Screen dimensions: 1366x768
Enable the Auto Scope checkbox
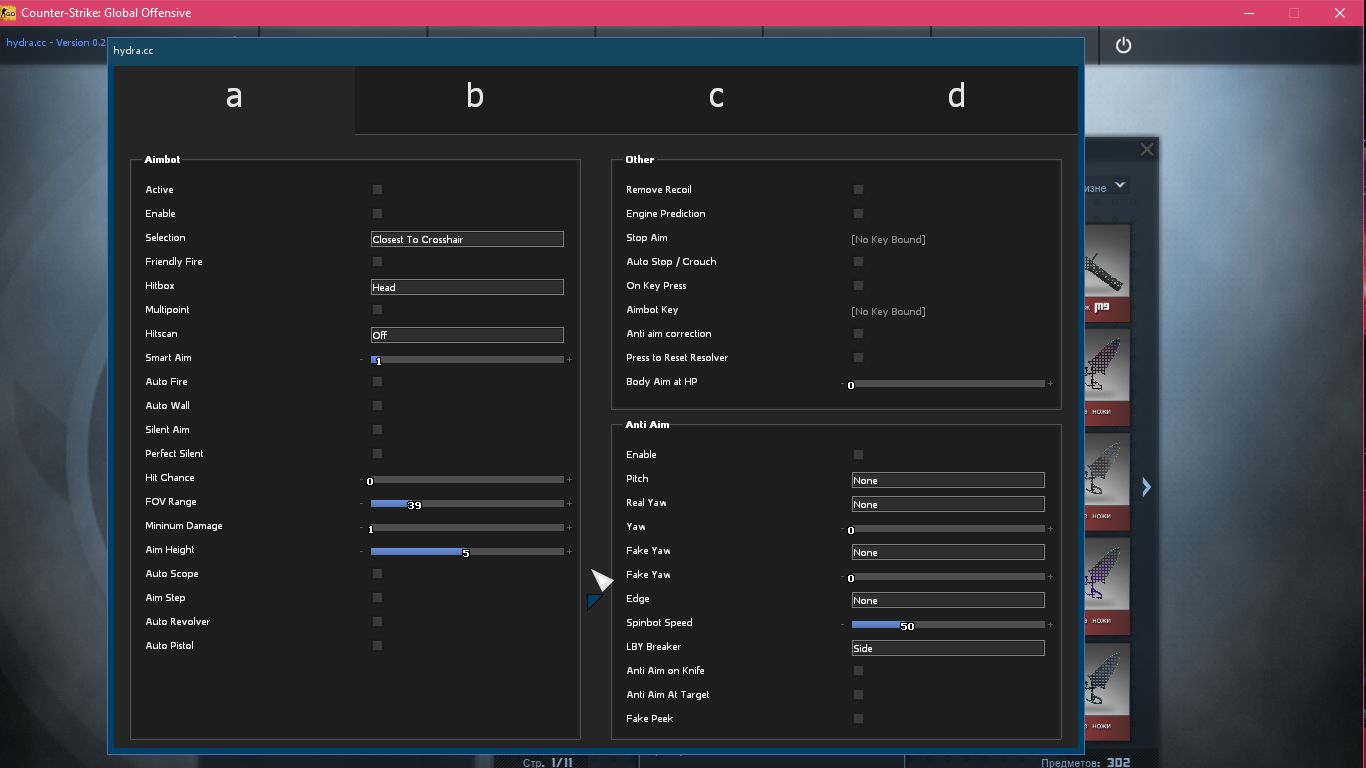click(x=377, y=573)
